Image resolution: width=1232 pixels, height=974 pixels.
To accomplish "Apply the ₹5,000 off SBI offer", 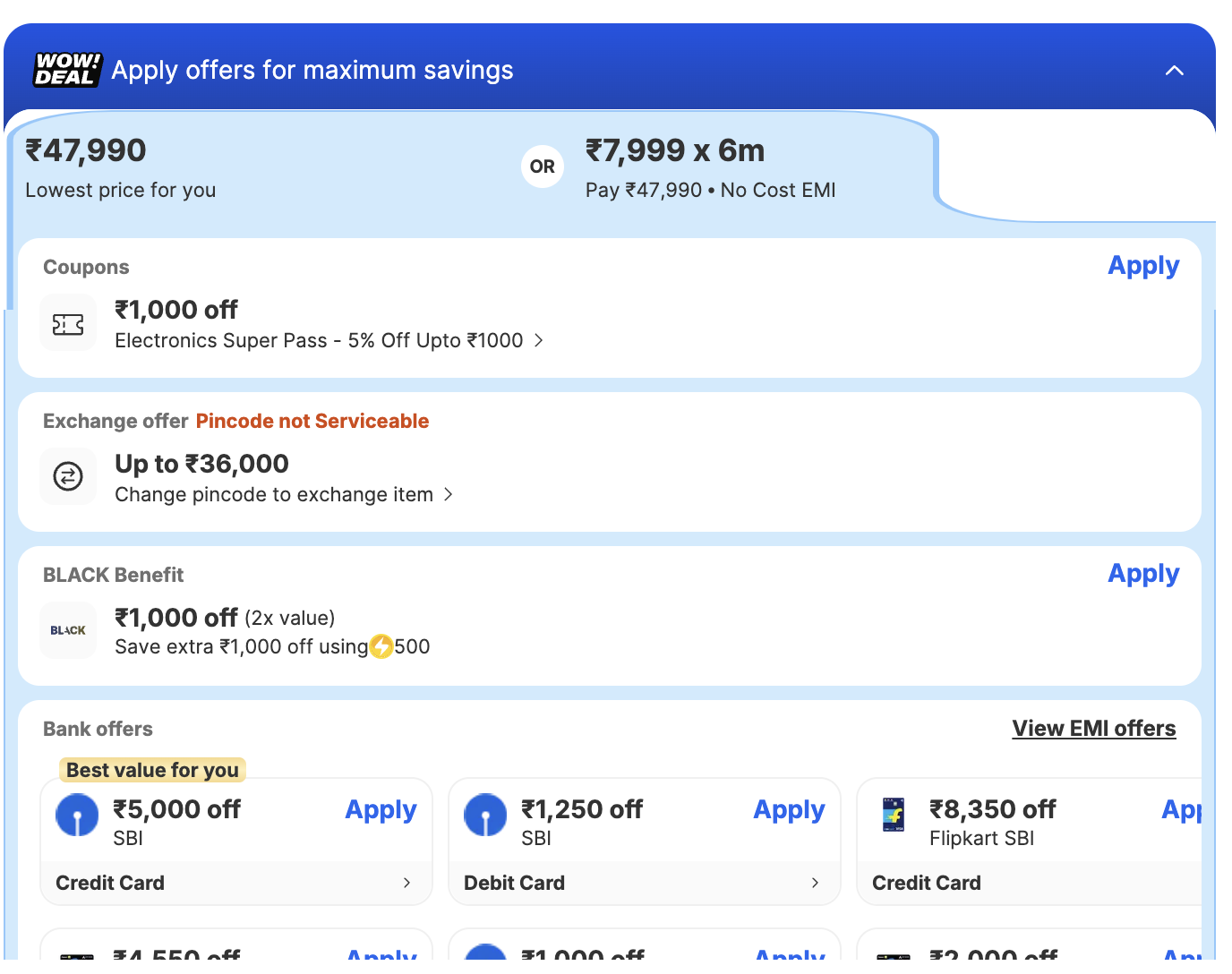I will coord(381,810).
